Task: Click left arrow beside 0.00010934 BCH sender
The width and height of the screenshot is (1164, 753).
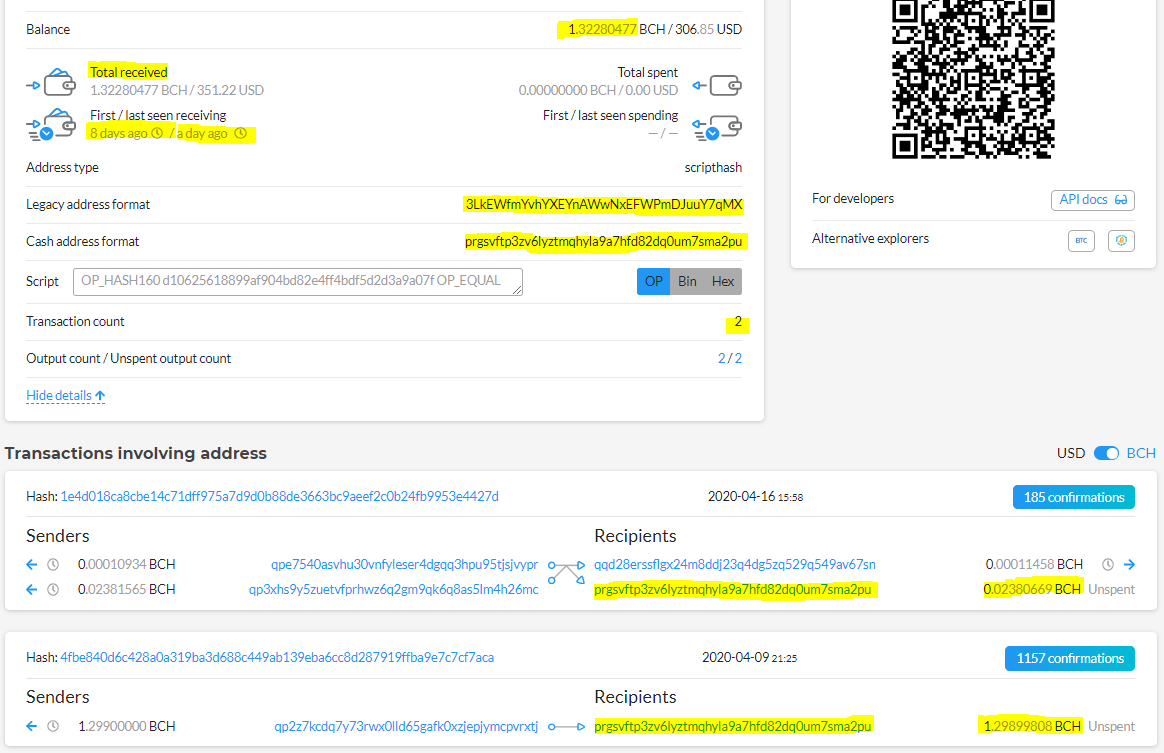Action: coord(31,564)
